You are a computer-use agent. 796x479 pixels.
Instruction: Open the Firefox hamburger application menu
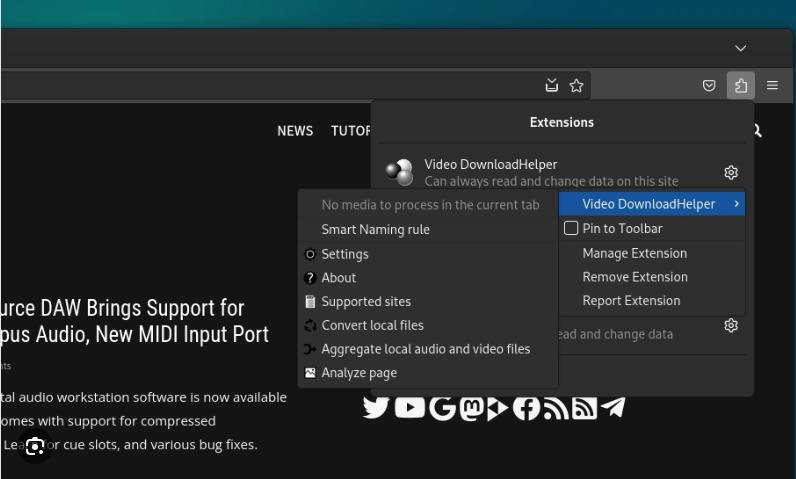772,85
